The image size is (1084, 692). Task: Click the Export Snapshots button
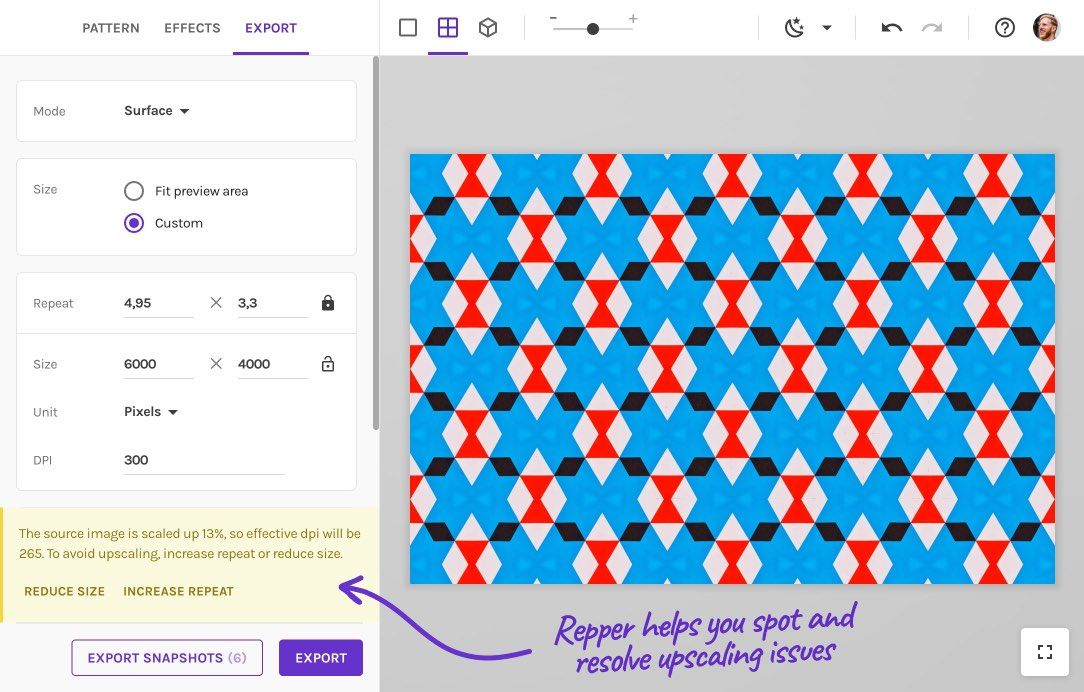click(x=167, y=657)
